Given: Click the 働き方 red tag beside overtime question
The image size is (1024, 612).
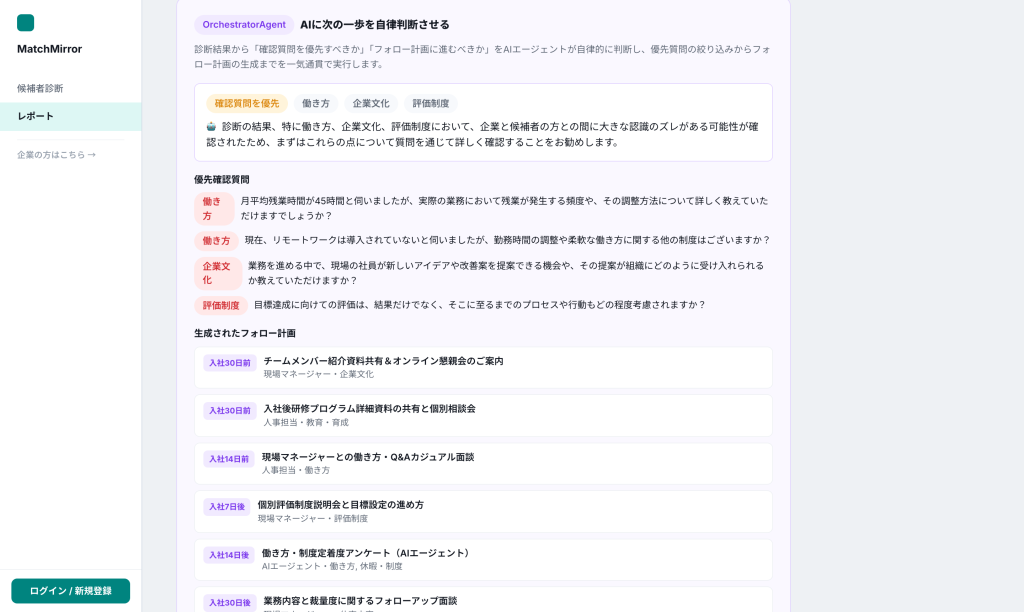Looking at the screenshot, I should [214, 208].
